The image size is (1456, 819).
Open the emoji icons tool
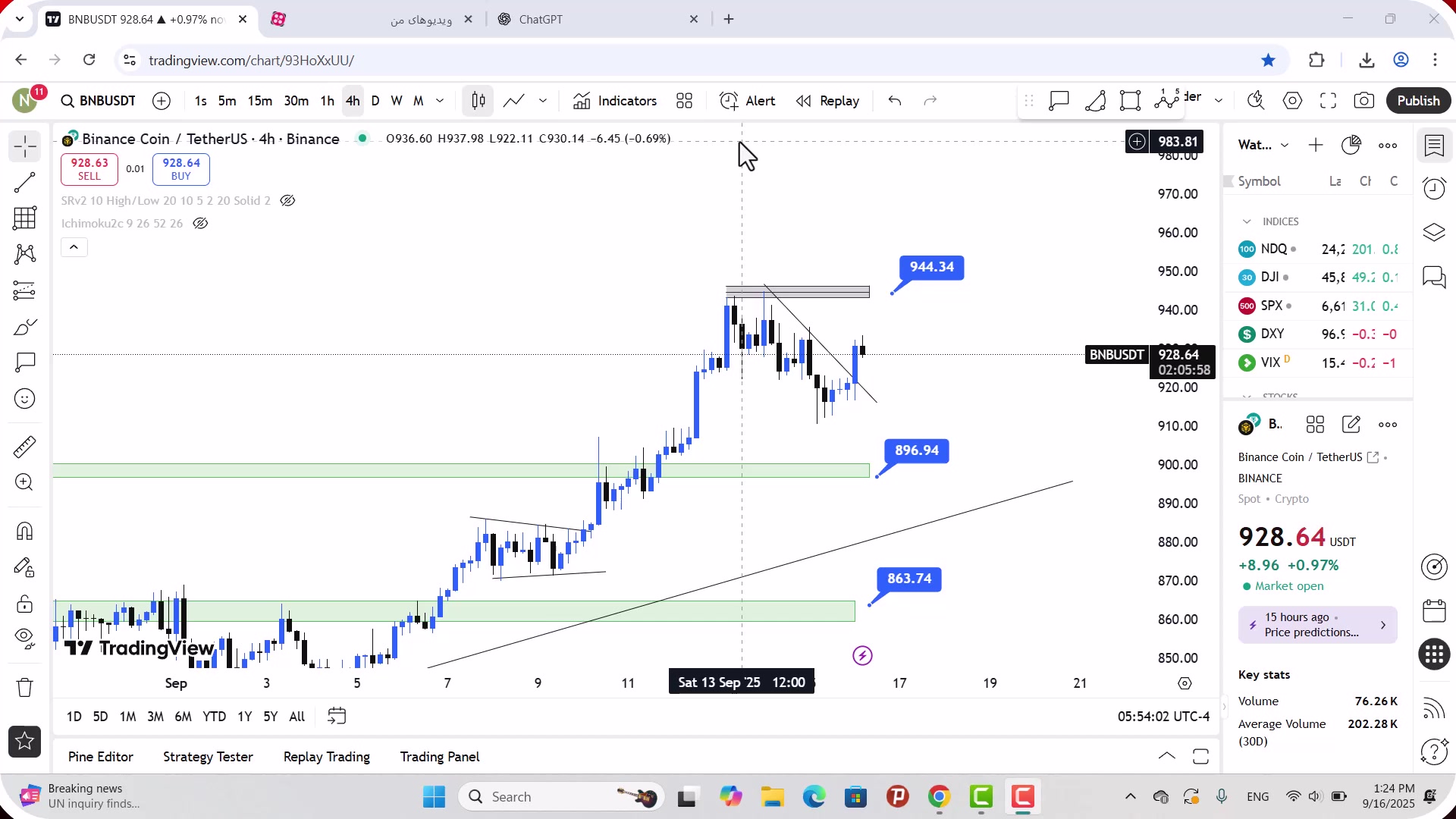coord(25,399)
